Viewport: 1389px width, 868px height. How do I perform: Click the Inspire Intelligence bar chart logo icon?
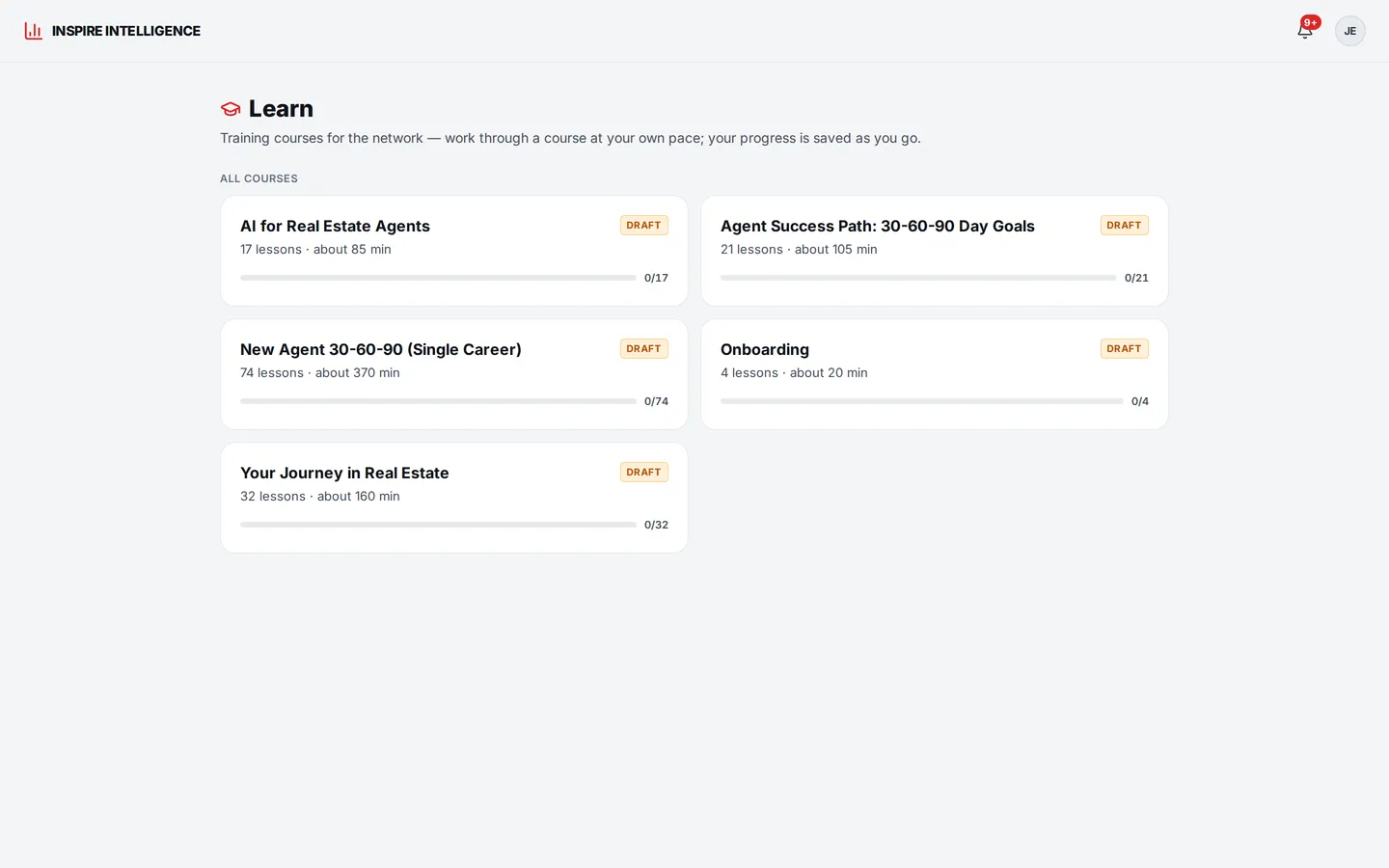(x=34, y=31)
